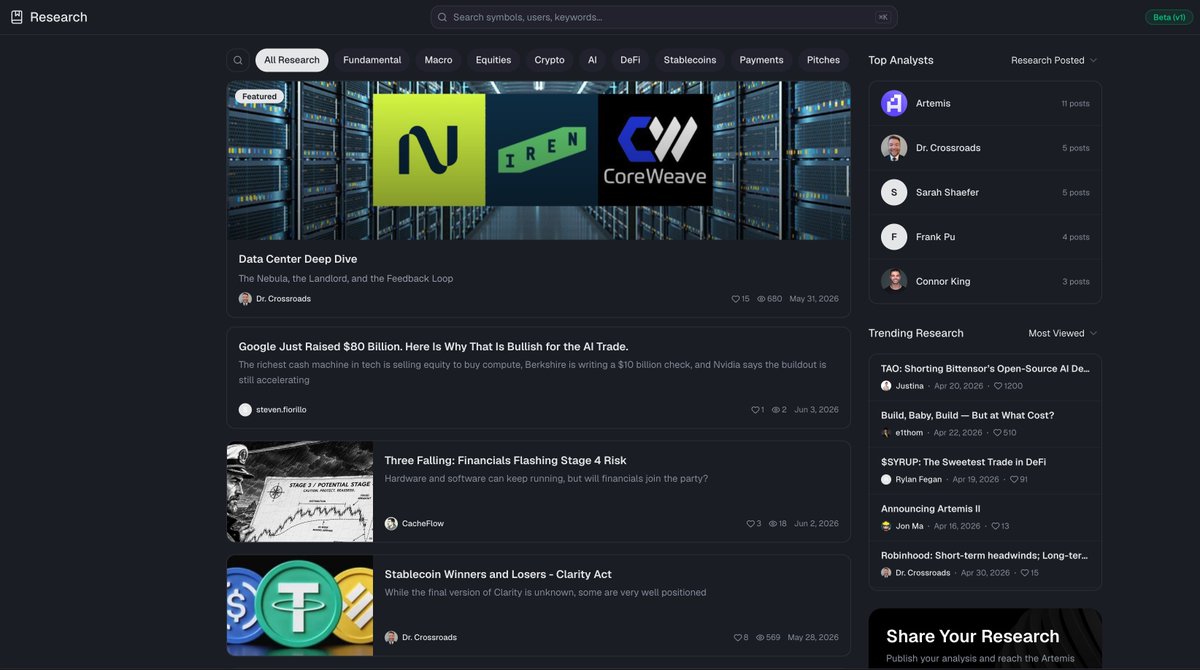Open Build, Baby, Build trending article
Image resolution: width=1200 pixels, height=670 pixels.
967,415
